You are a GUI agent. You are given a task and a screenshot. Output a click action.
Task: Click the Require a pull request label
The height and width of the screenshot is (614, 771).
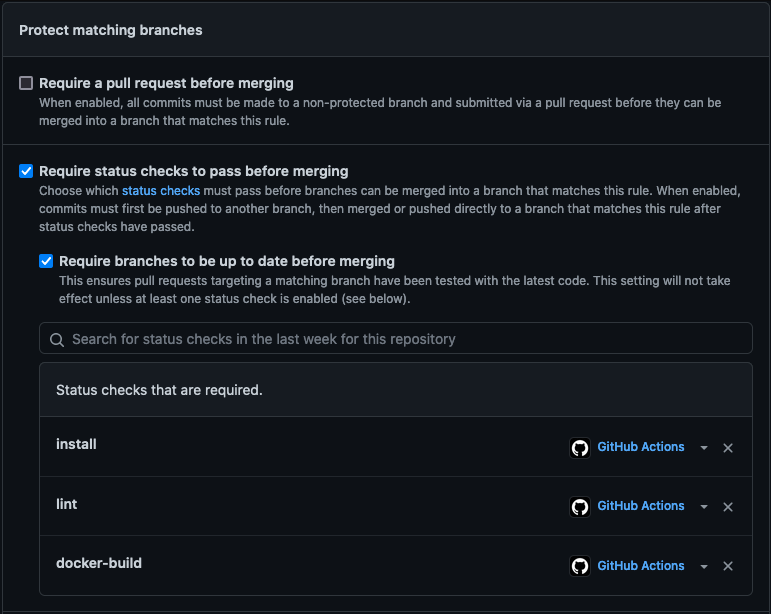click(166, 83)
